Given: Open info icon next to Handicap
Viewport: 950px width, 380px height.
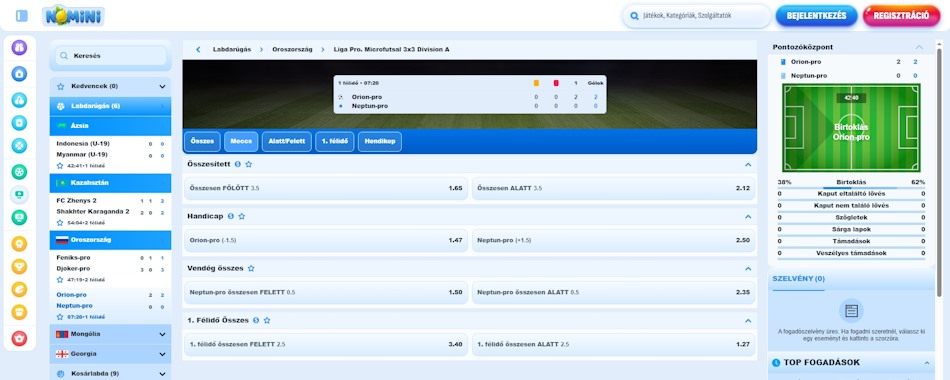Looking at the screenshot, I should (231, 216).
